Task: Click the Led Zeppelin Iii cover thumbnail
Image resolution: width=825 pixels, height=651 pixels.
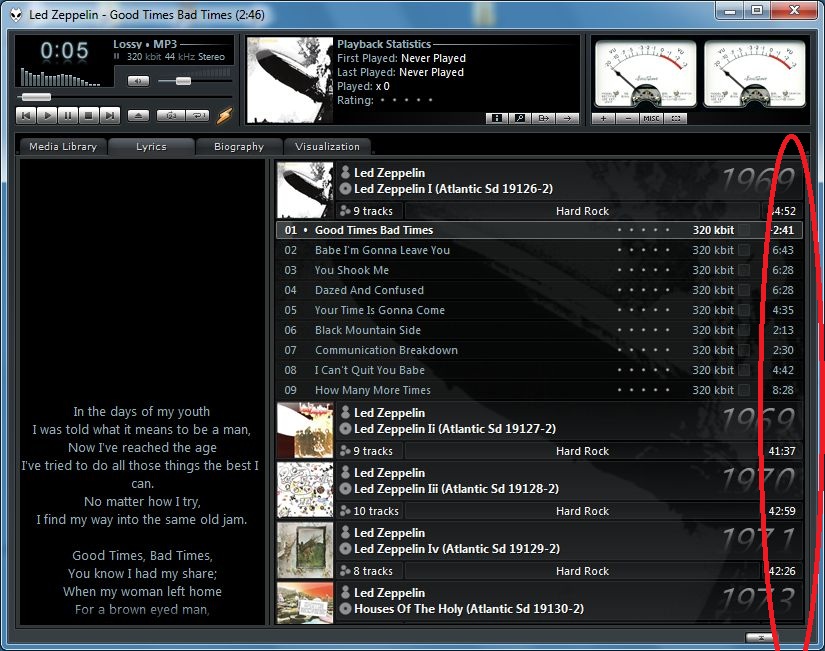Action: tap(305, 490)
